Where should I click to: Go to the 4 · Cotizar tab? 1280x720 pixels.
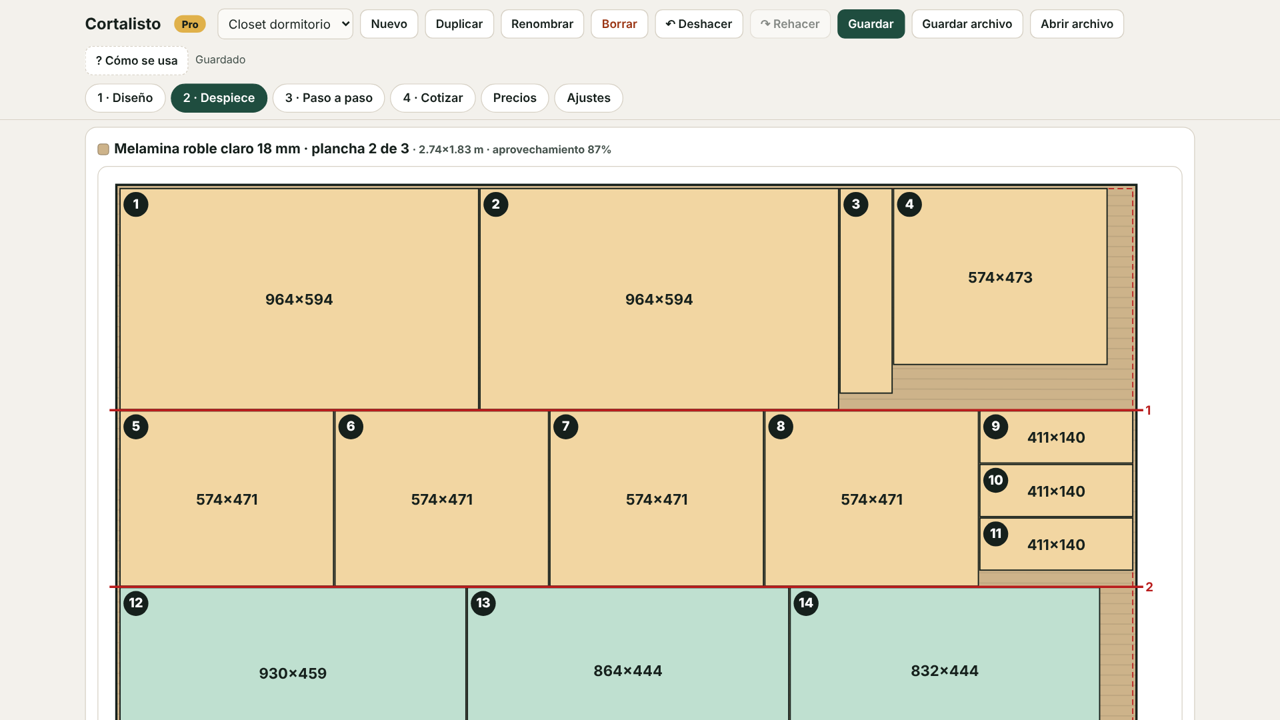point(433,98)
